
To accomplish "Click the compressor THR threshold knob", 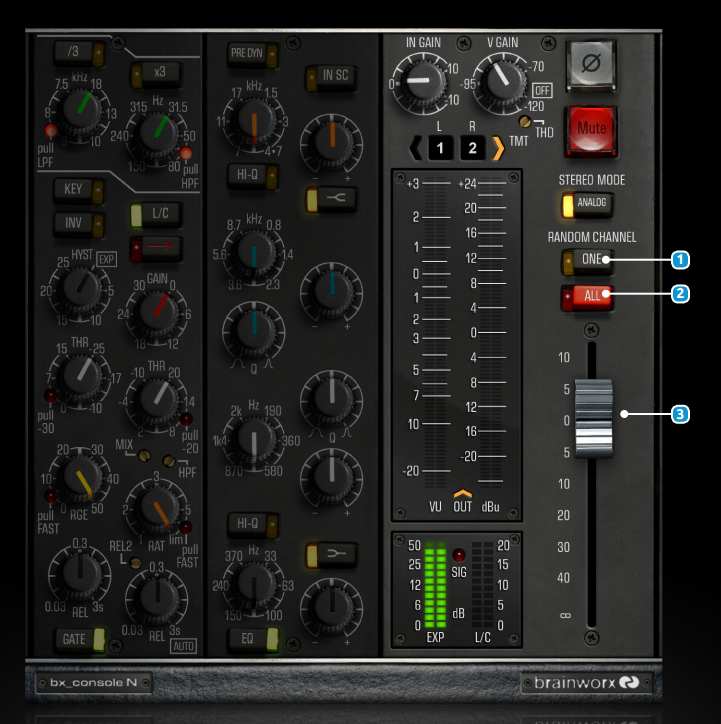I will coord(158,400).
